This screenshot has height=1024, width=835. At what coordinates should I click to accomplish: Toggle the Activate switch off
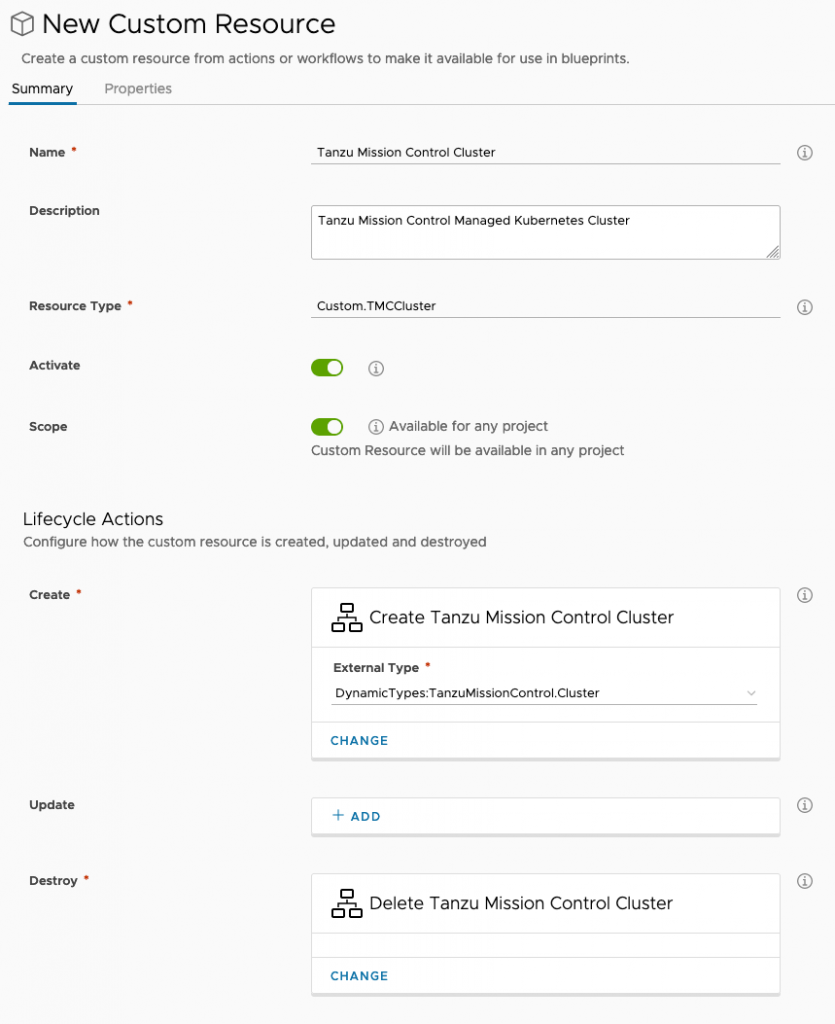coord(327,368)
